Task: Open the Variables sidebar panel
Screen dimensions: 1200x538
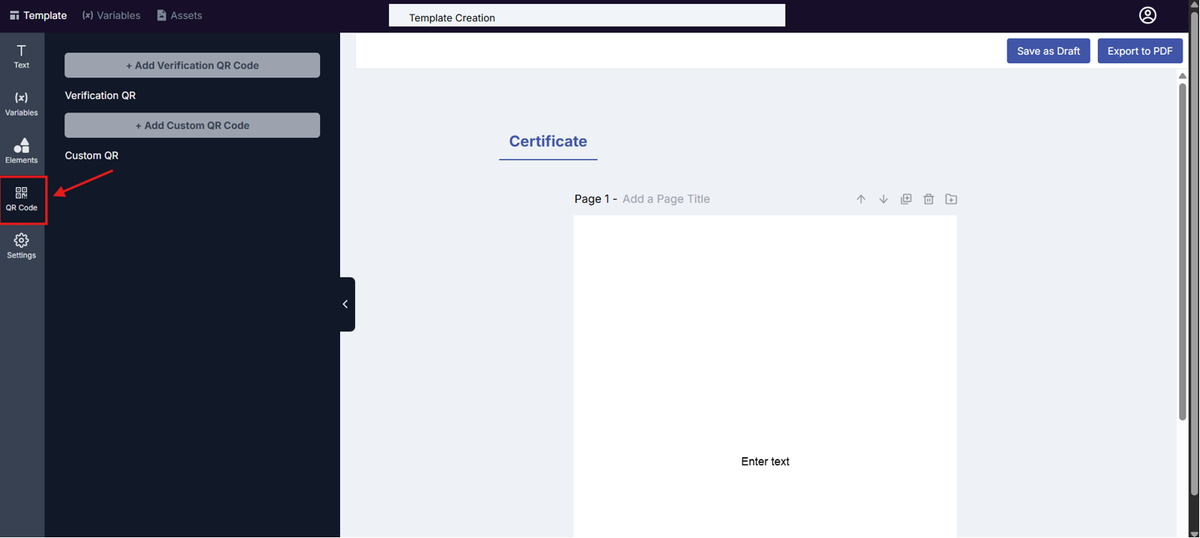Action: pos(21,104)
